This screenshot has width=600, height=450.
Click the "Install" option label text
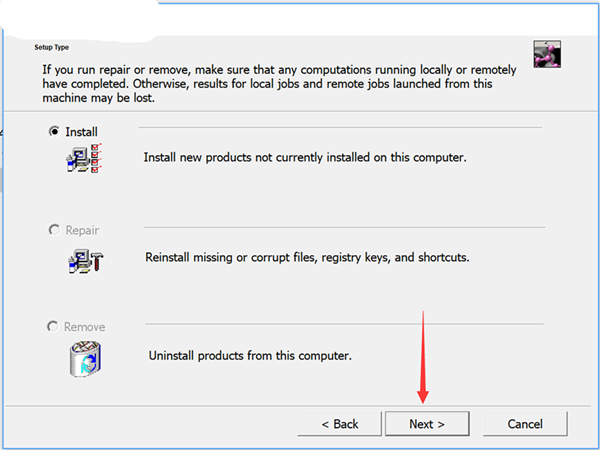tap(82, 131)
